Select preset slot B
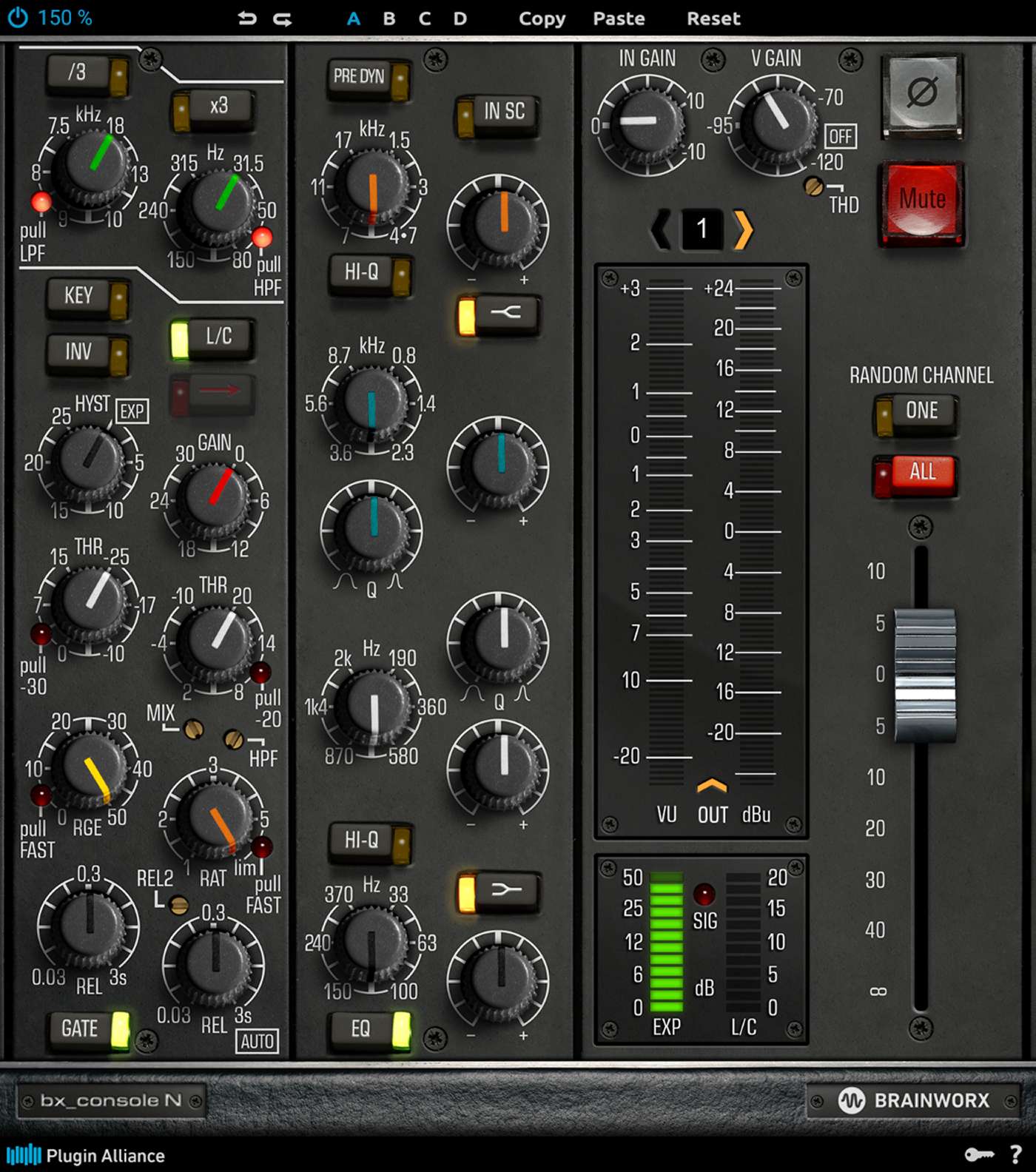Image resolution: width=1036 pixels, height=1172 pixels. point(389,18)
